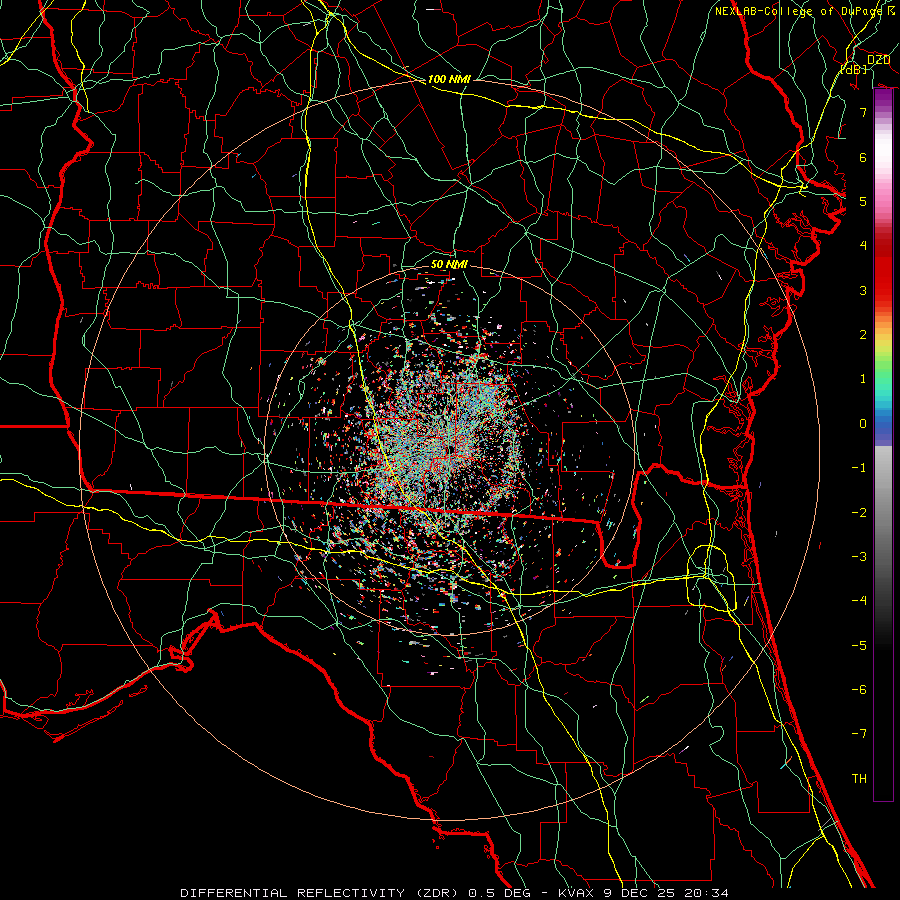Click the '9 DEC 25' date text
Viewport: 900px width, 900px height.
pyautogui.click(x=639, y=893)
